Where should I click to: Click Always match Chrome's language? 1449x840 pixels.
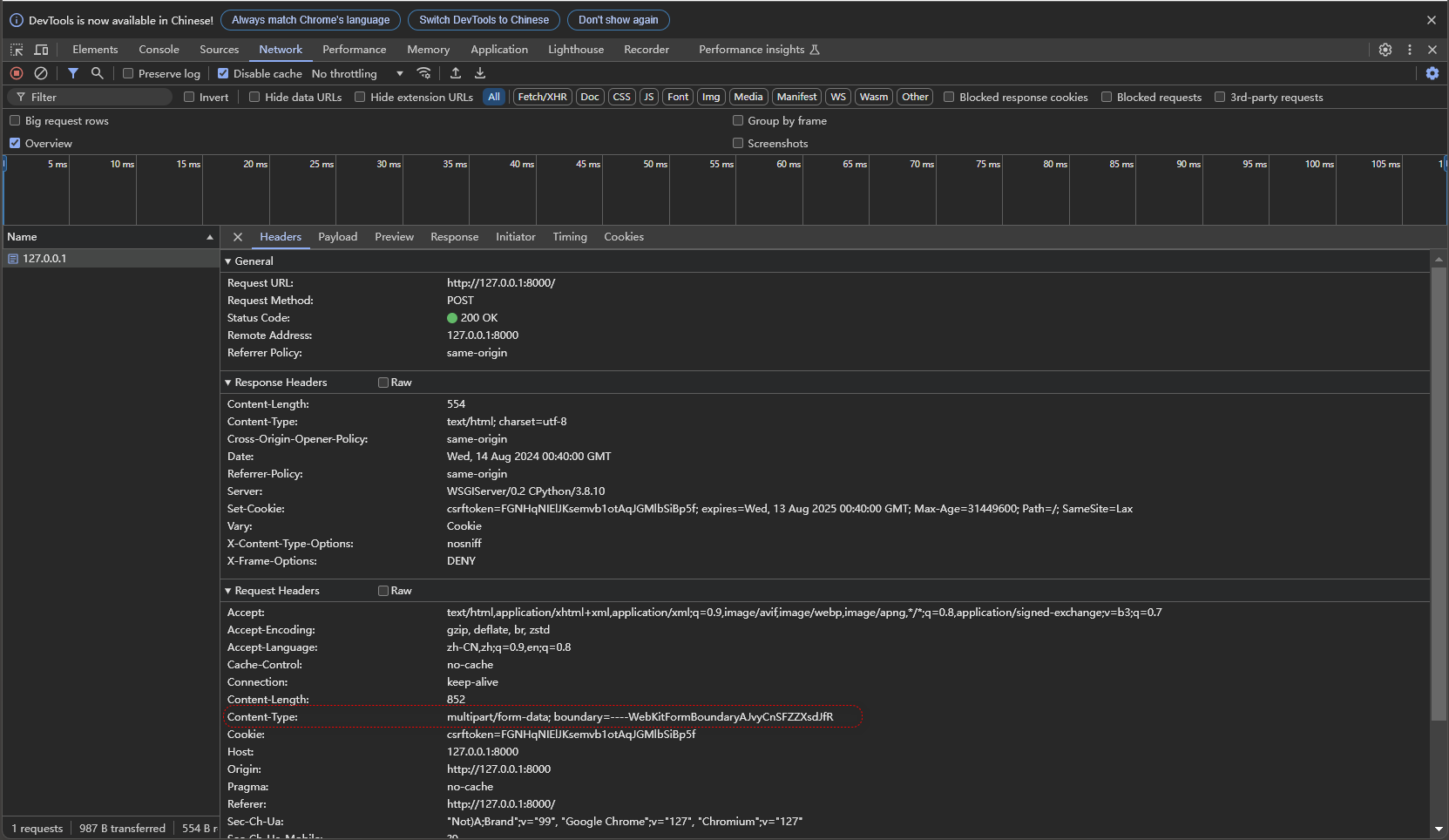311,20
